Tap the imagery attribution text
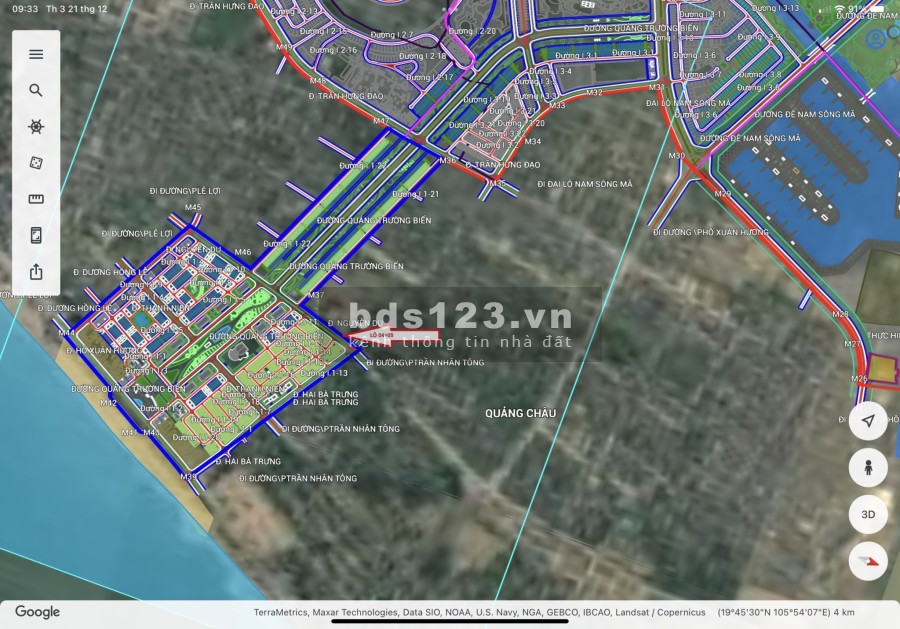Image resolution: width=900 pixels, height=629 pixels. point(479,612)
